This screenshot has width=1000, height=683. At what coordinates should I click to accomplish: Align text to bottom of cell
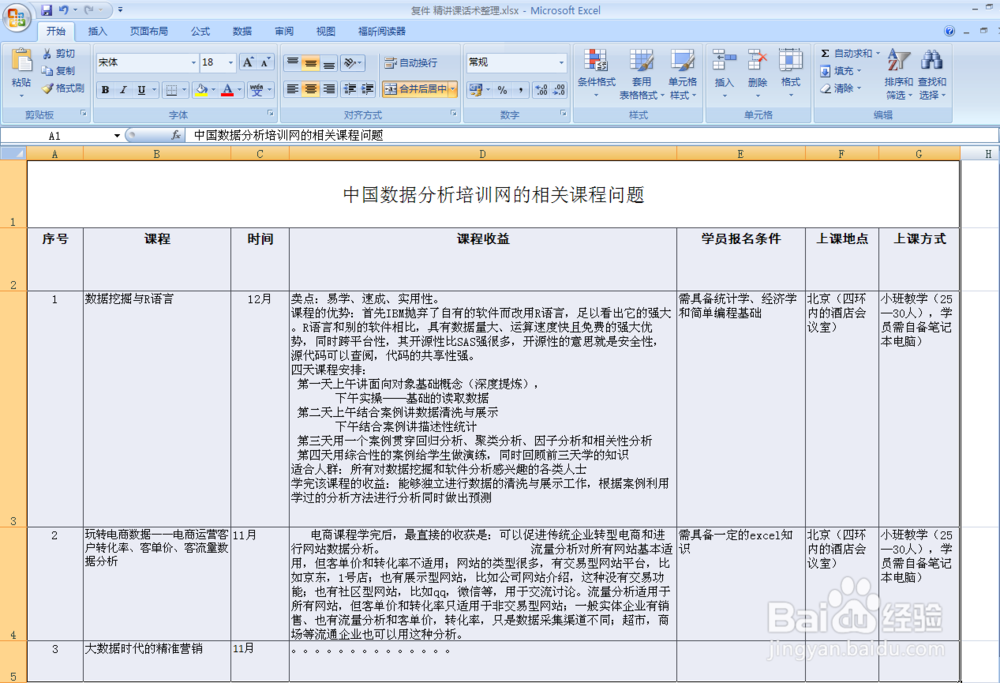pos(328,62)
